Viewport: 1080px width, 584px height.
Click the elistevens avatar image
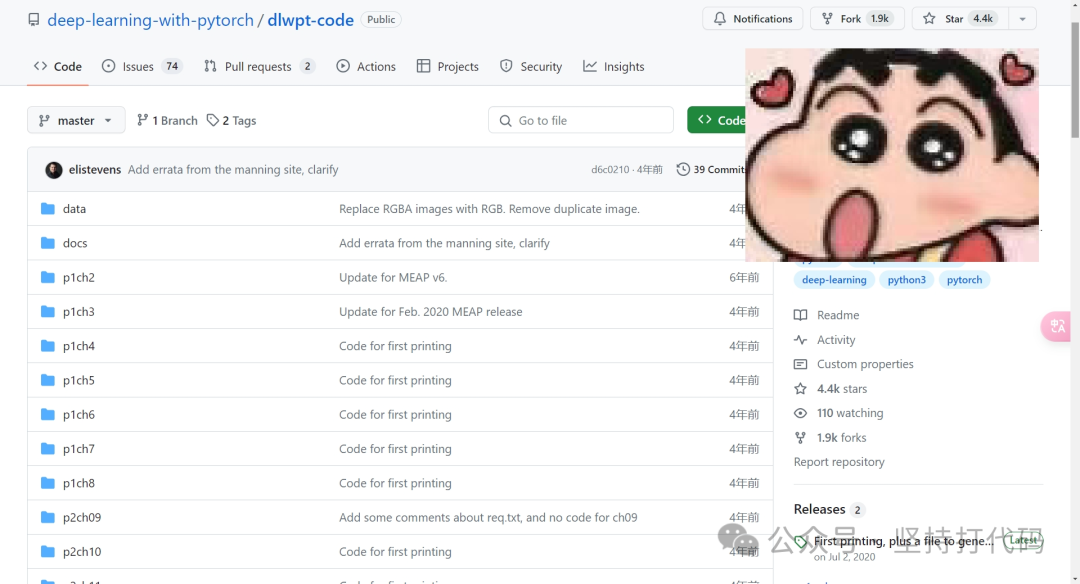54,170
